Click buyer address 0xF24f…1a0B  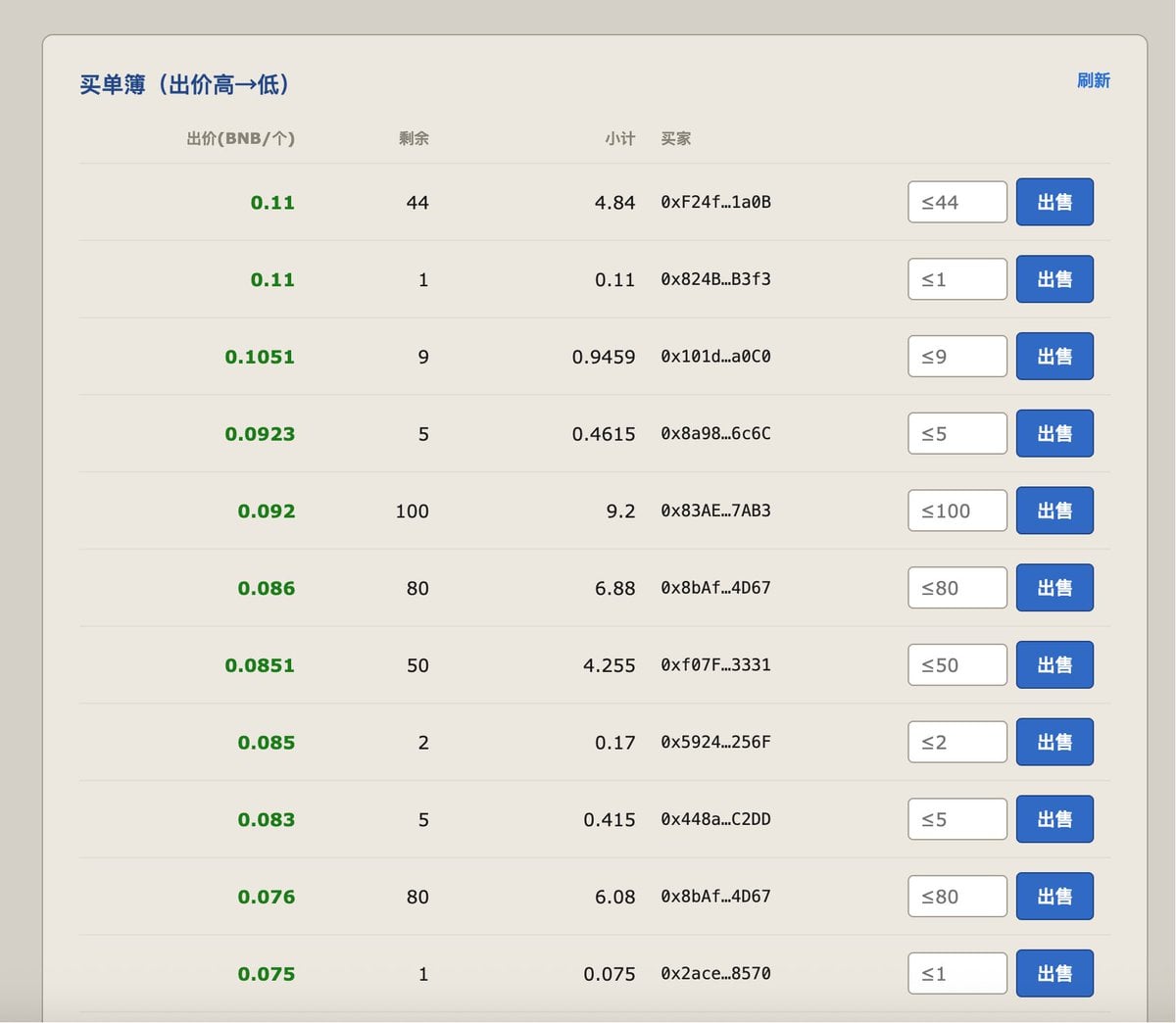[x=715, y=202]
